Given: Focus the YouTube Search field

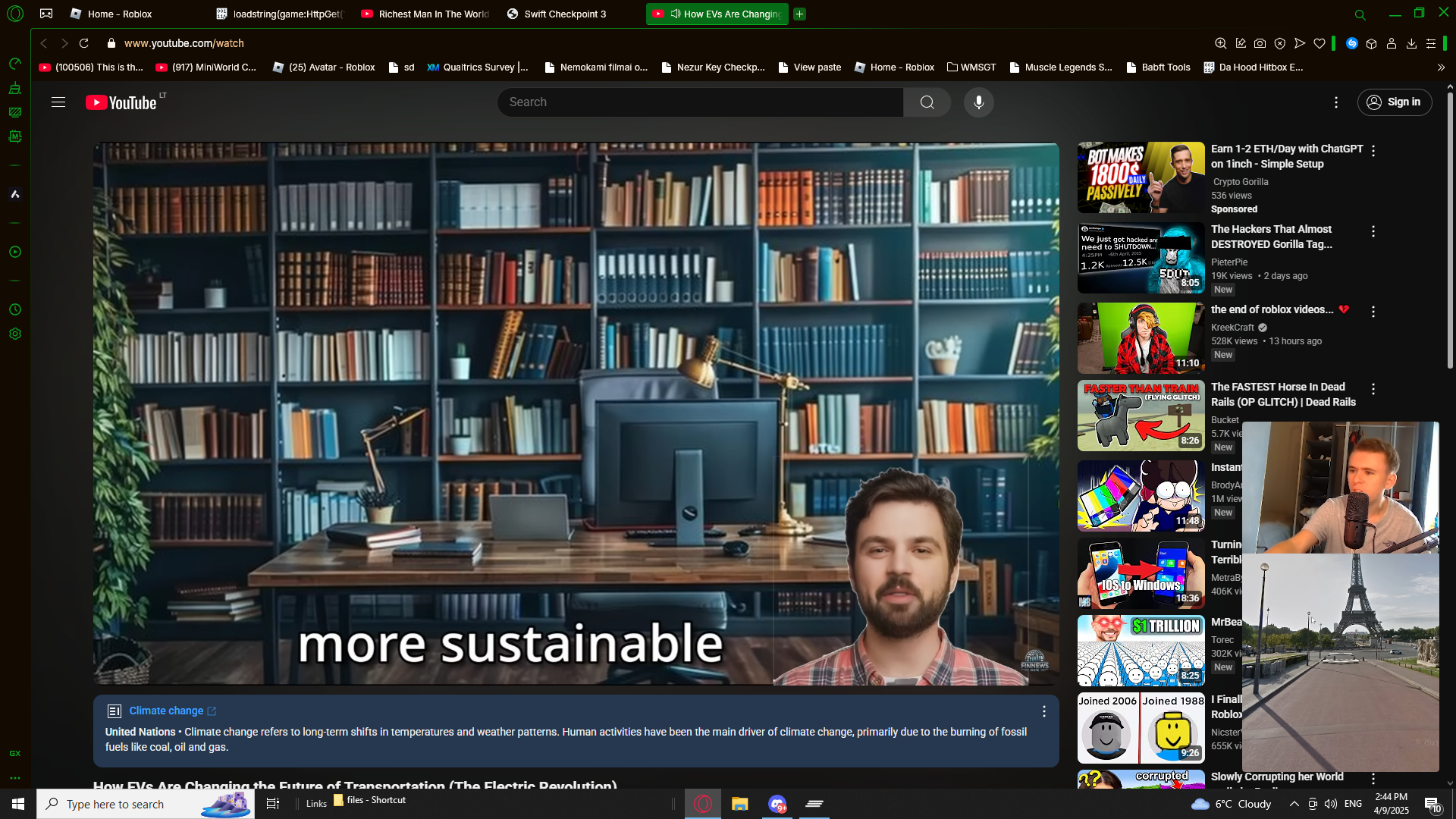Looking at the screenshot, I should pos(700,102).
